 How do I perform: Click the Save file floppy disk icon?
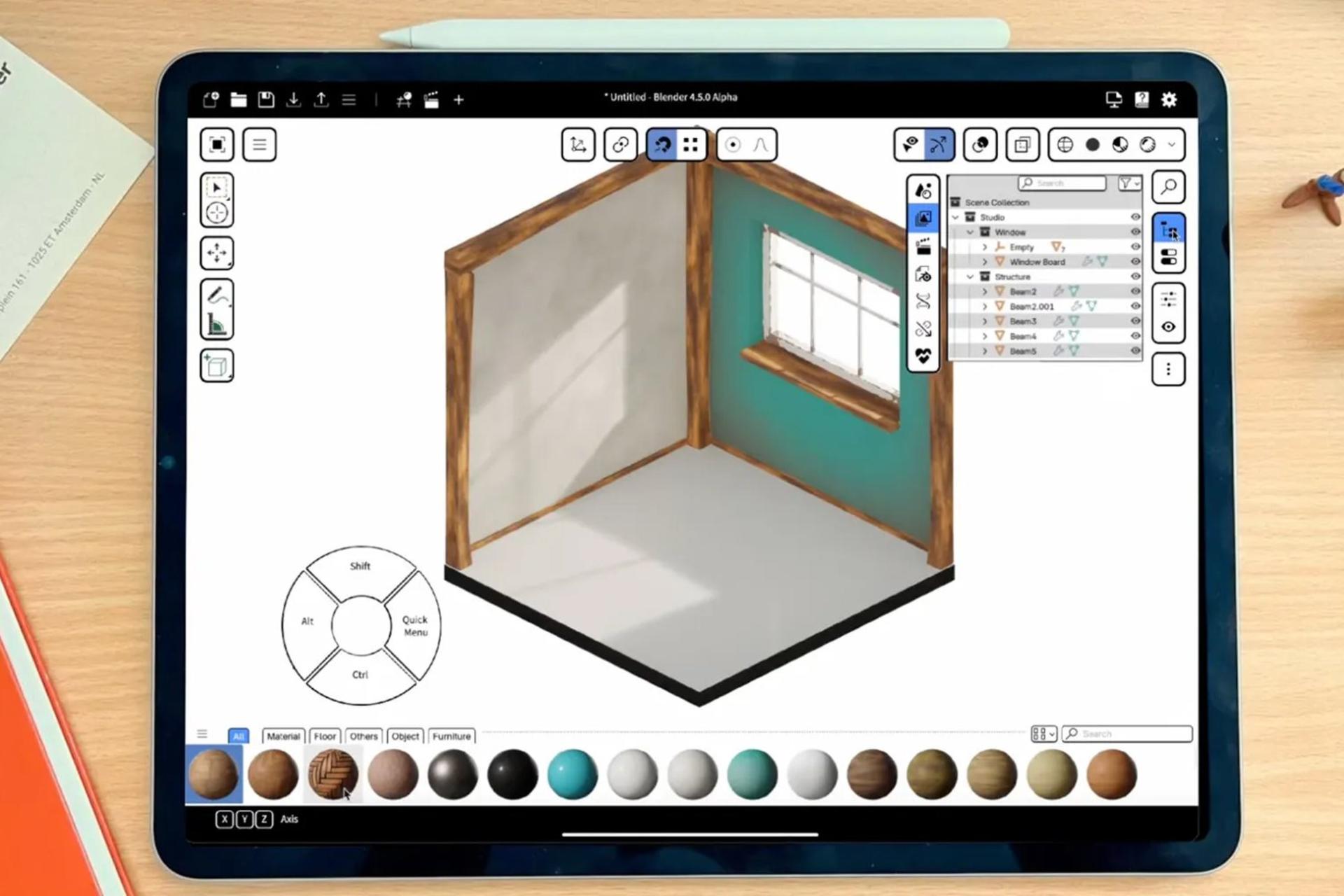[x=266, y=99]
